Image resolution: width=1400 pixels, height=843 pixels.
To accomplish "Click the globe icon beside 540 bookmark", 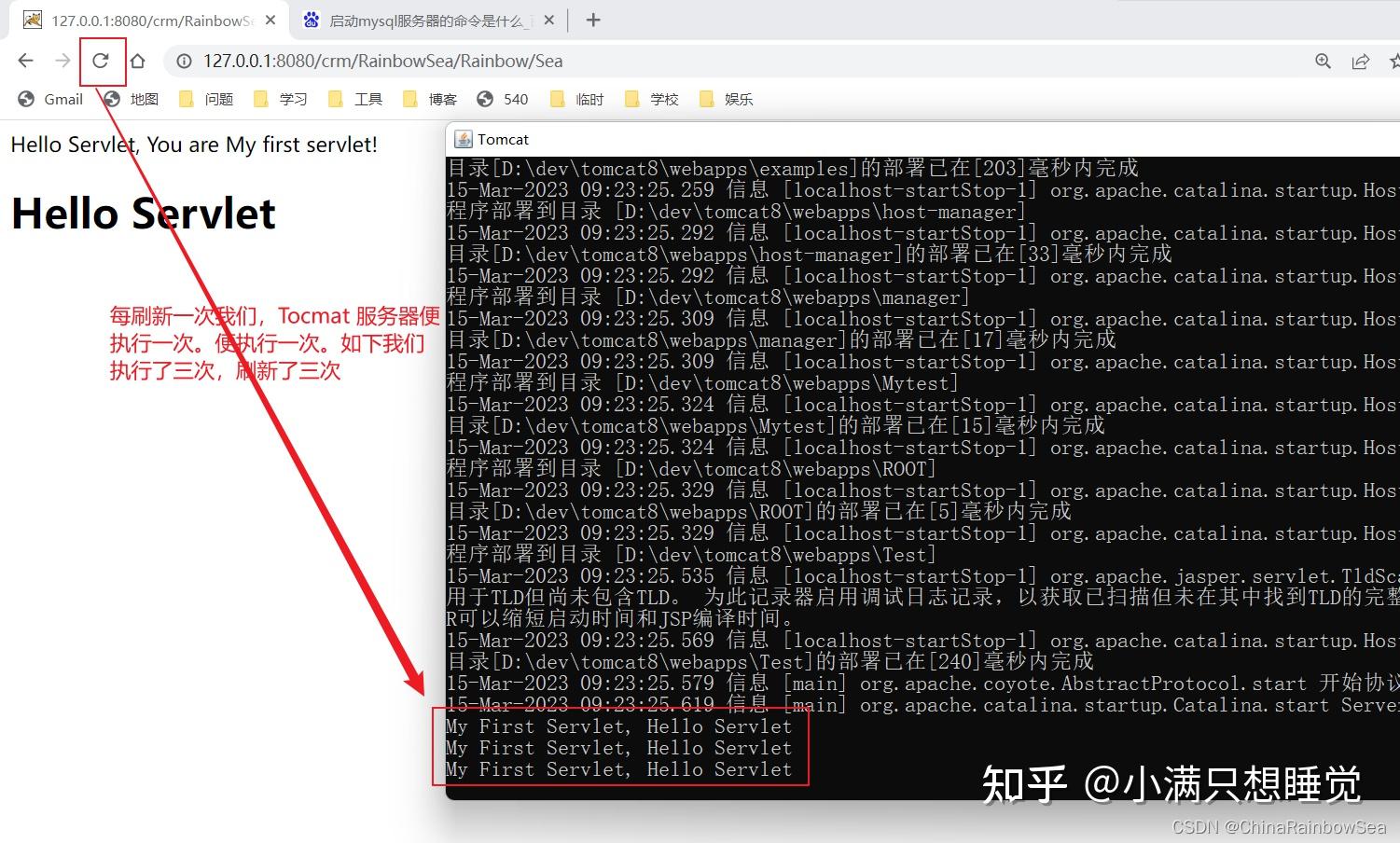I will point(483,99).
